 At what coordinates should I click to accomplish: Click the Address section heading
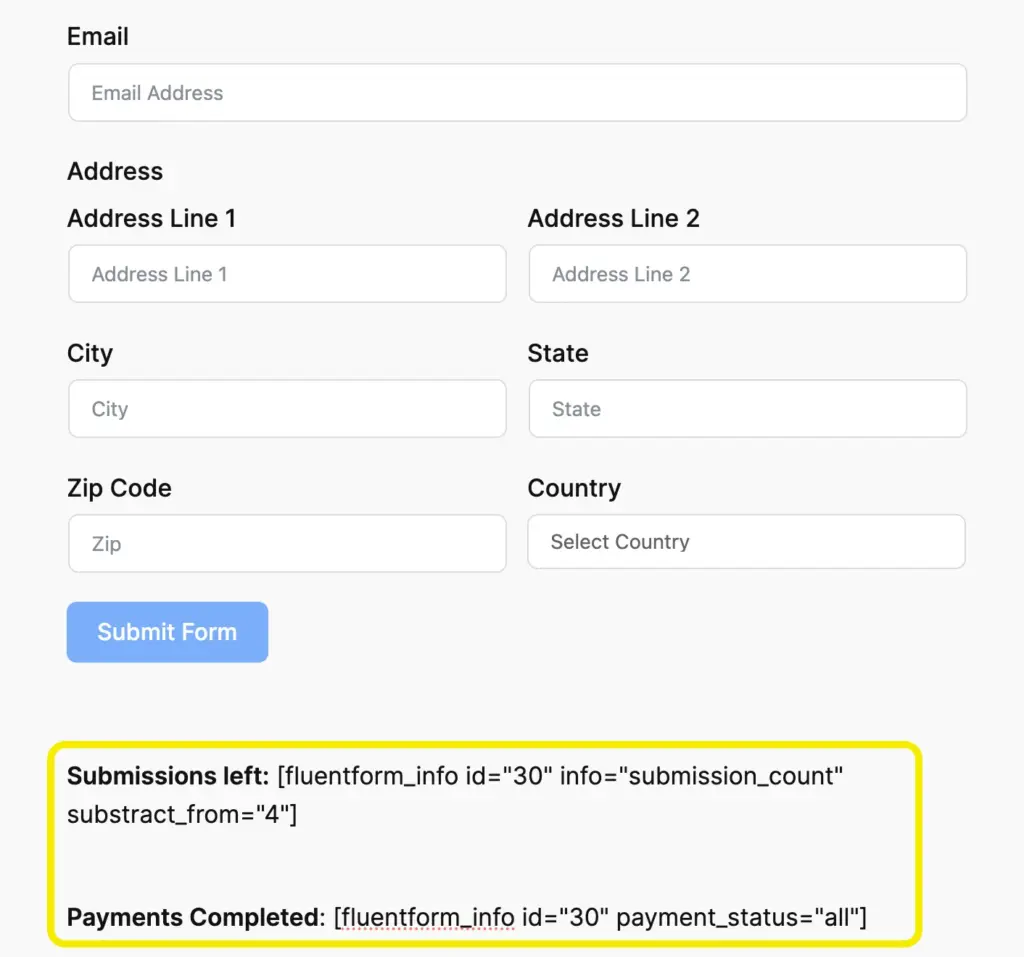[x=114, y=171]
